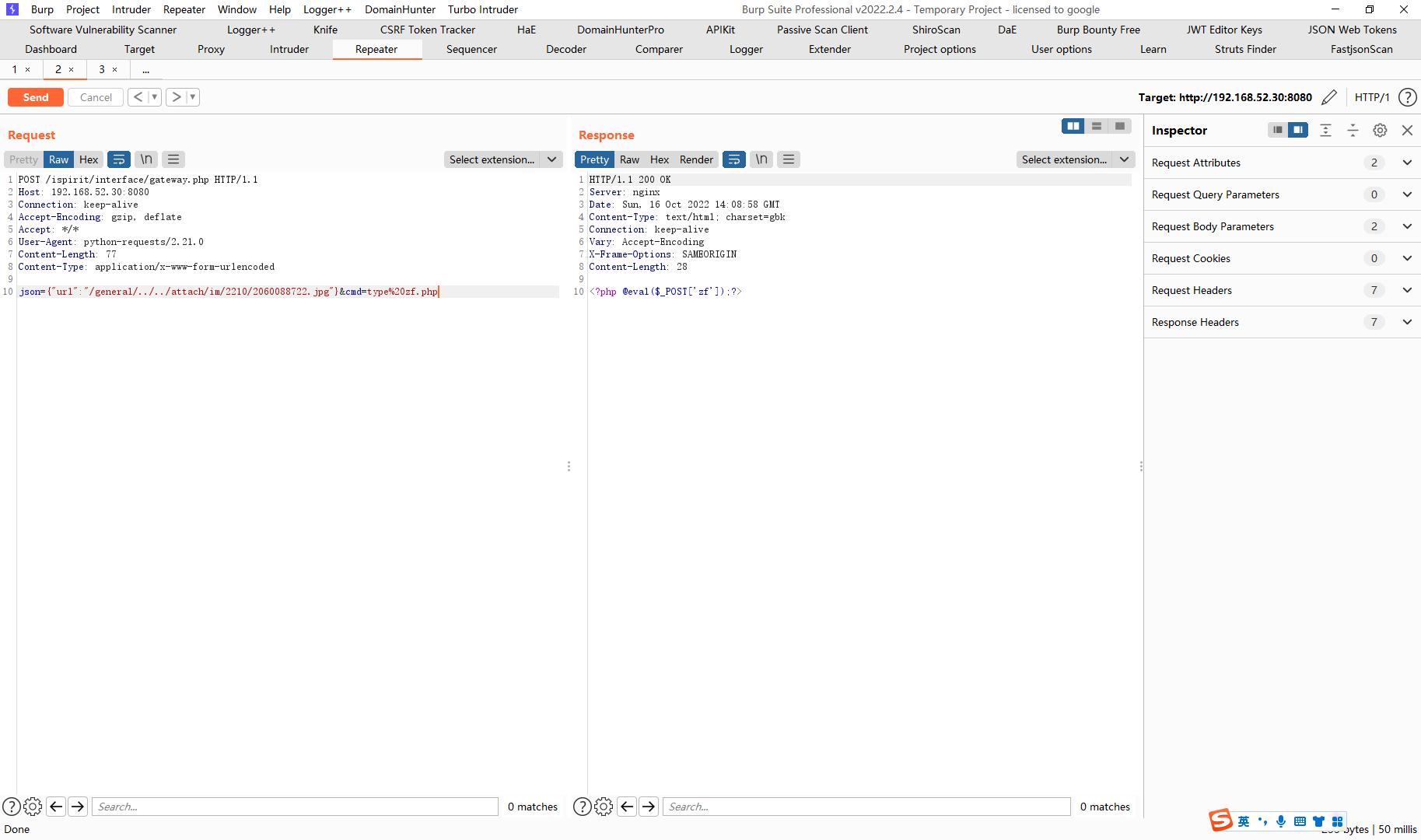Open Request search settings gear
Image resolution: width=1421 pixels, height=840 pixels.
tap(33, 807)
